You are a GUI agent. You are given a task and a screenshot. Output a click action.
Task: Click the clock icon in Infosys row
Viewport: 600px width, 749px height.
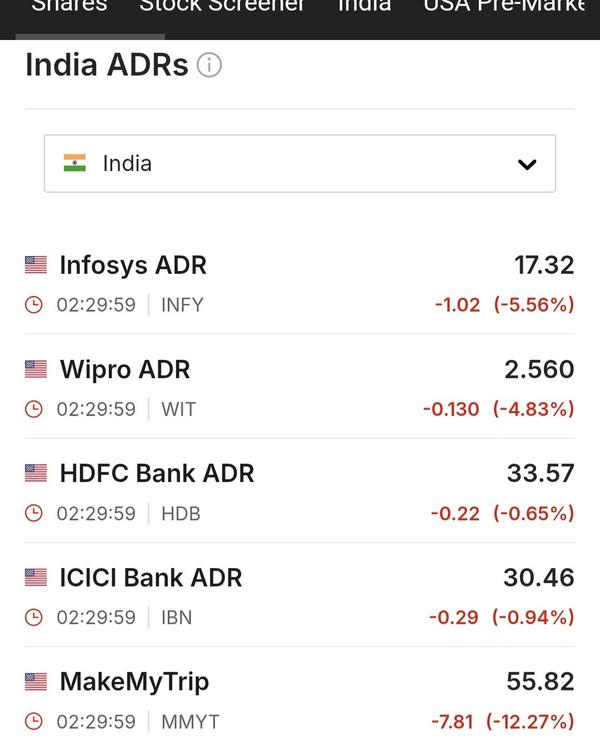(34, 305)
